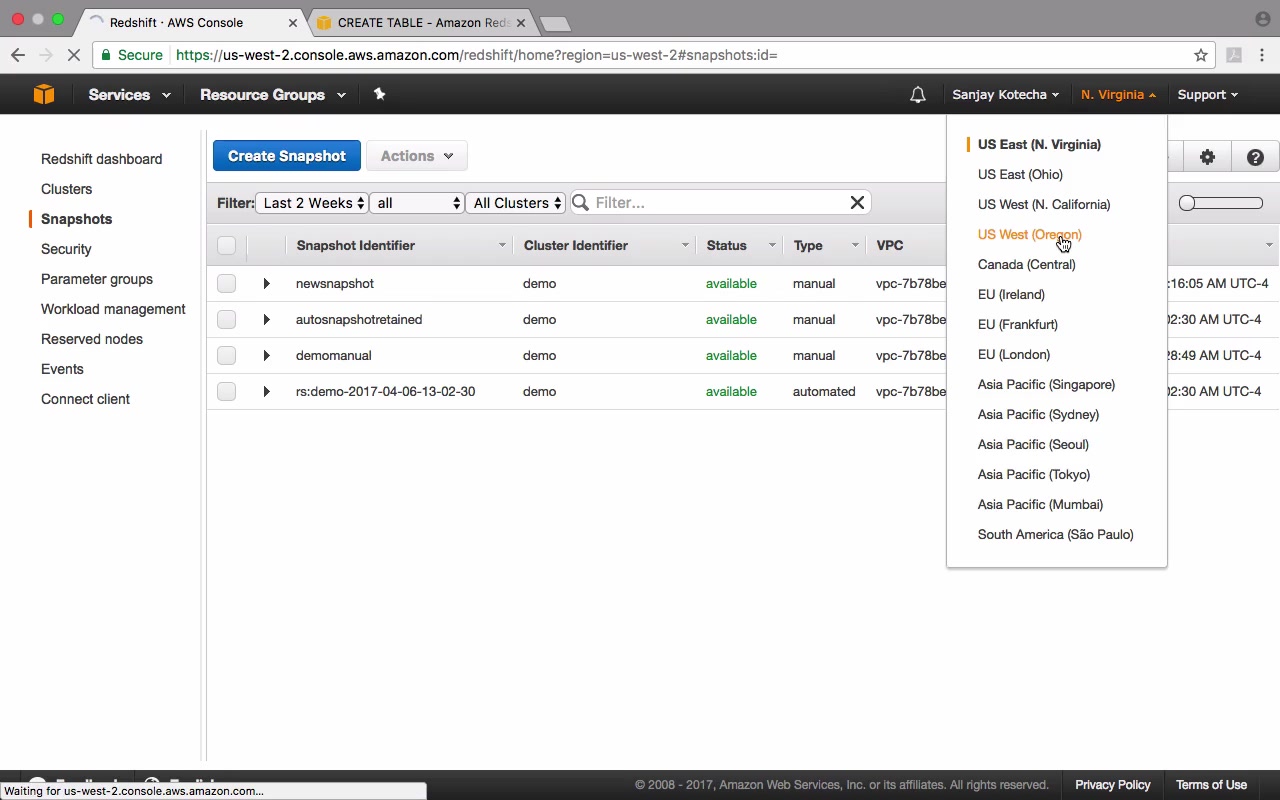Open table settings gear icon

click(1207, 157)
